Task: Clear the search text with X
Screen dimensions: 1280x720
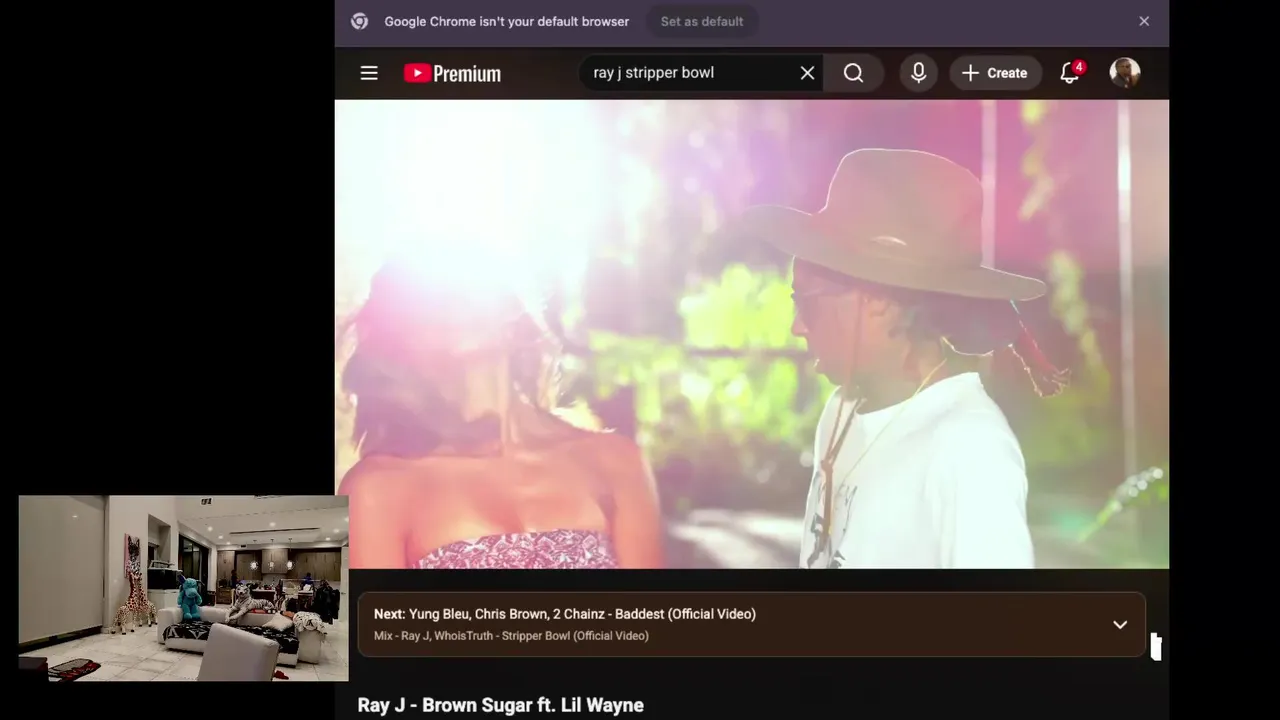Action: pyautogui.click(x=807, y=73)
